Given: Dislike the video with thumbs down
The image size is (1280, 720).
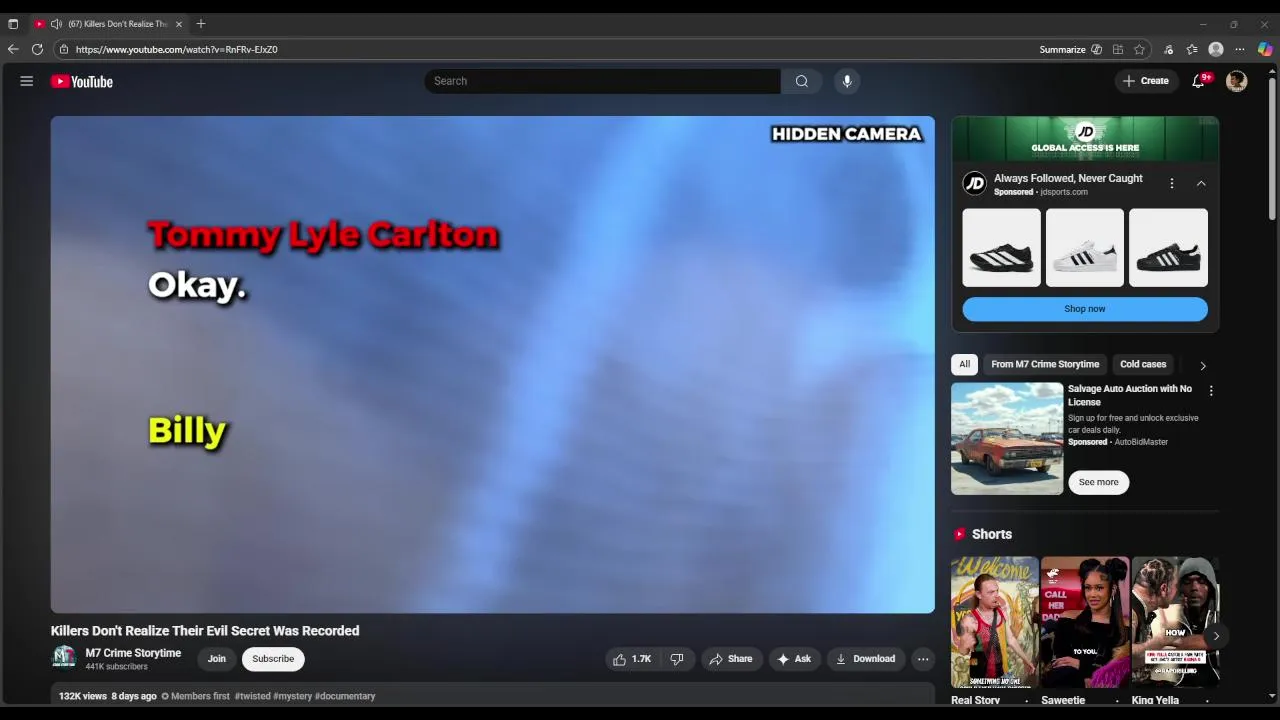Looking at the screenshot, I should tap(677, 659).
